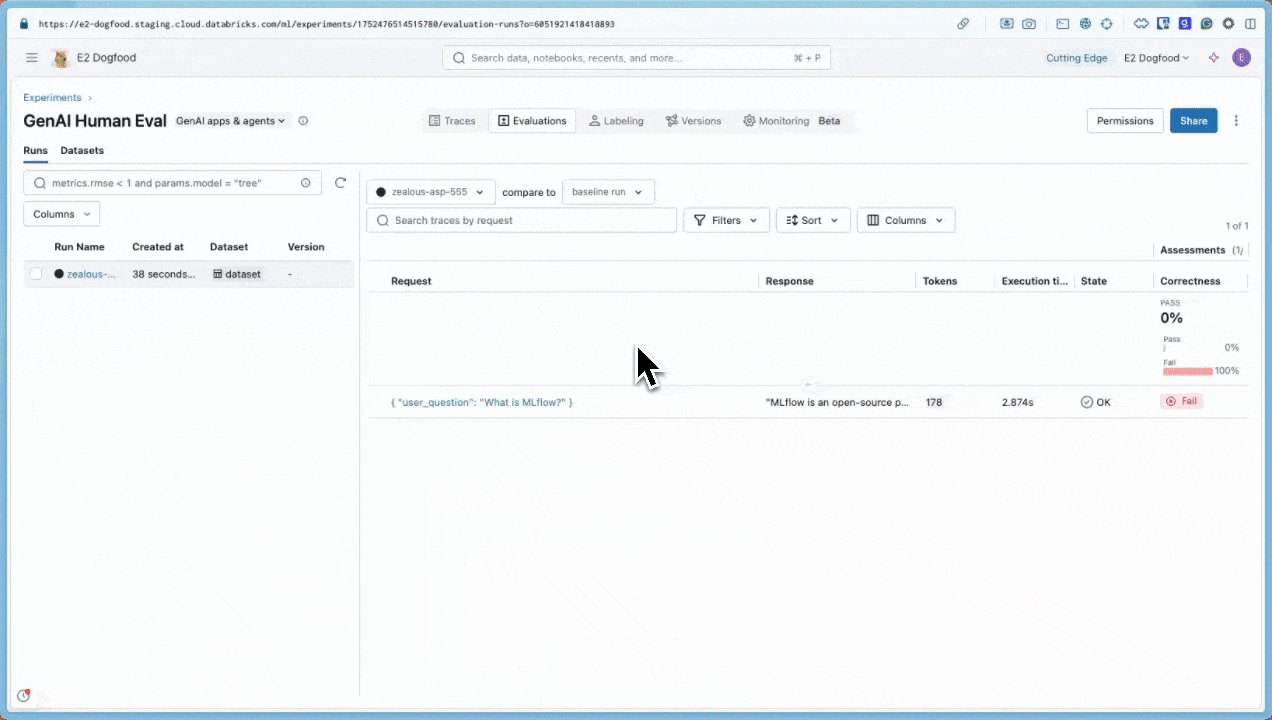The width and height of the screenshot is (1272, 720).
Task: Click the red Fail percentage bar
Action: [x=1188, y=371]
